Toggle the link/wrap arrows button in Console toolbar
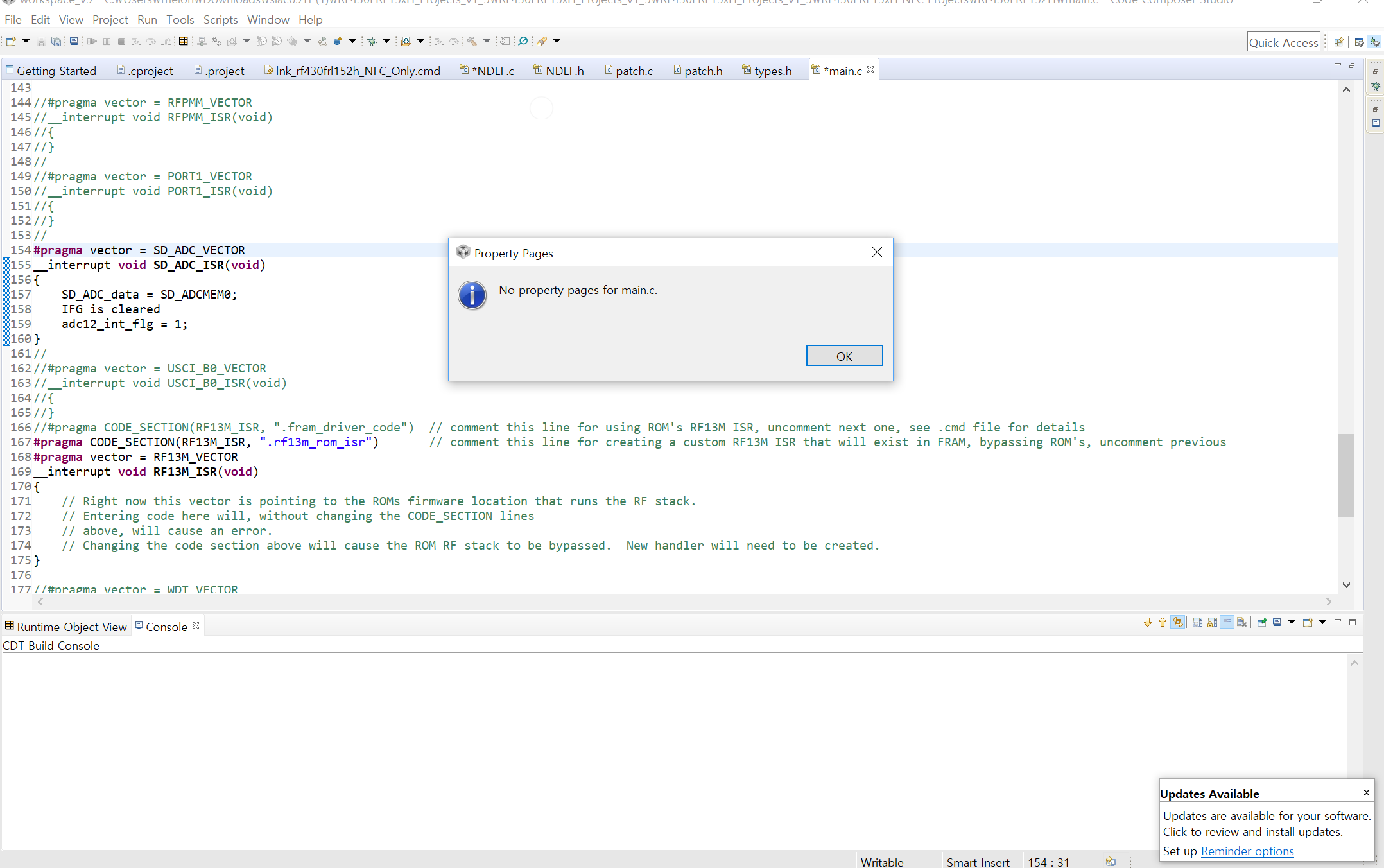The width and height of the screenshot is (1384, 868). 1178,622
